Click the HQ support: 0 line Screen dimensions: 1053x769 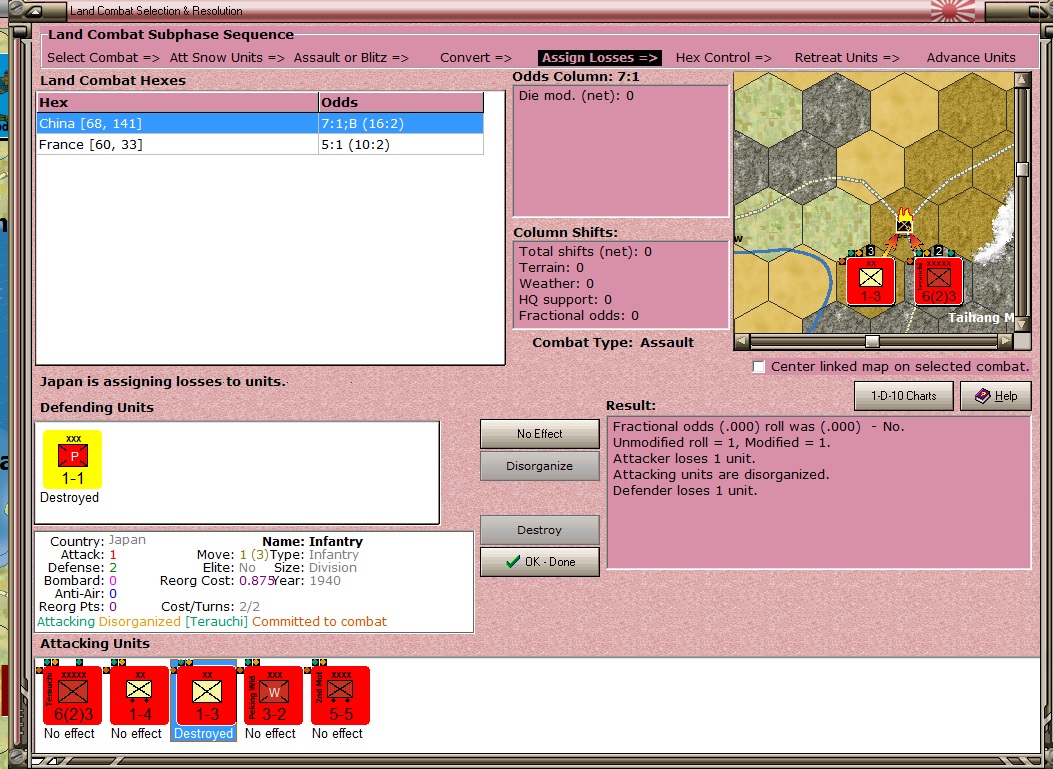(x=565, y=300)
